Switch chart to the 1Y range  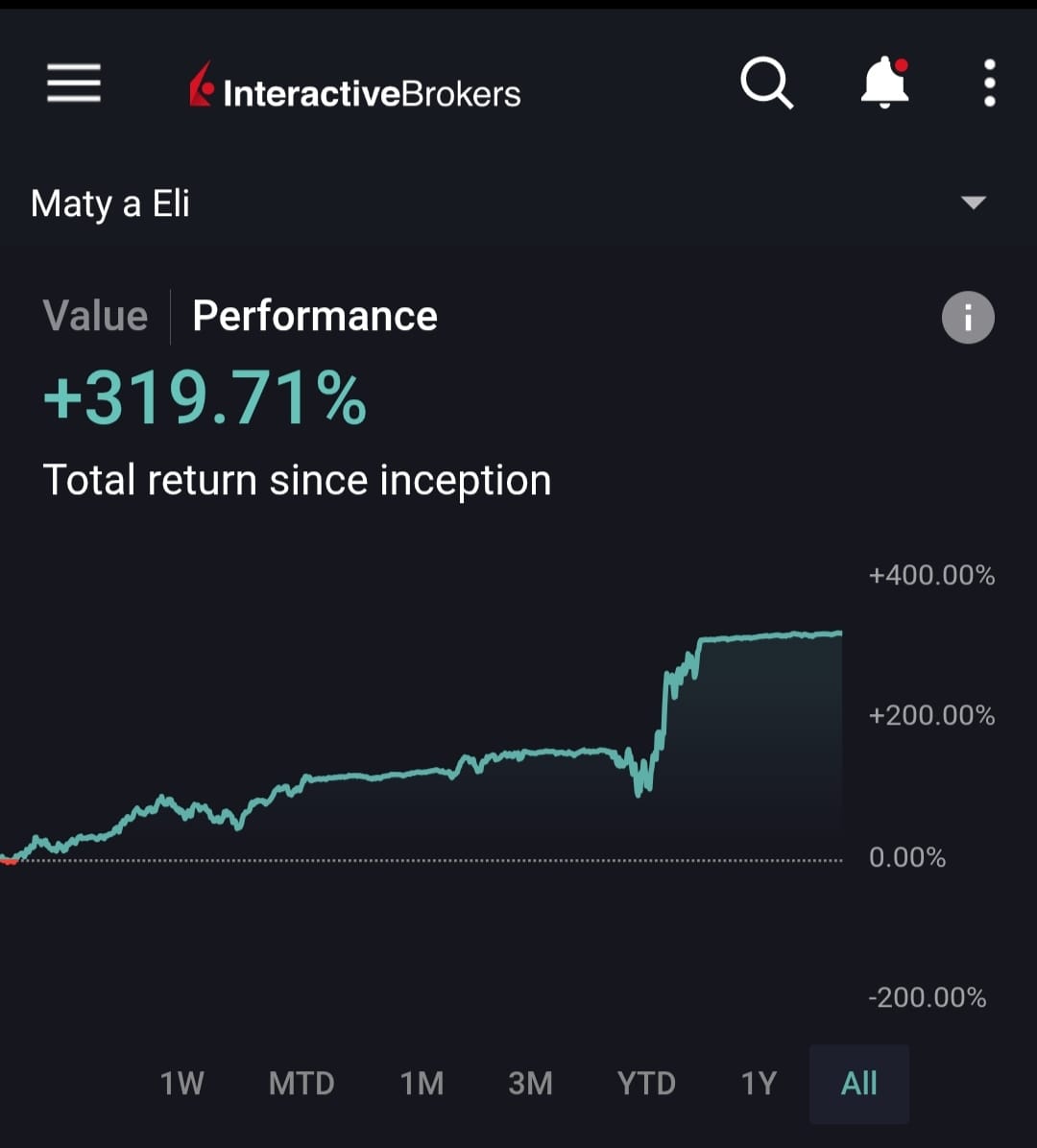(x=759, y=1084)
